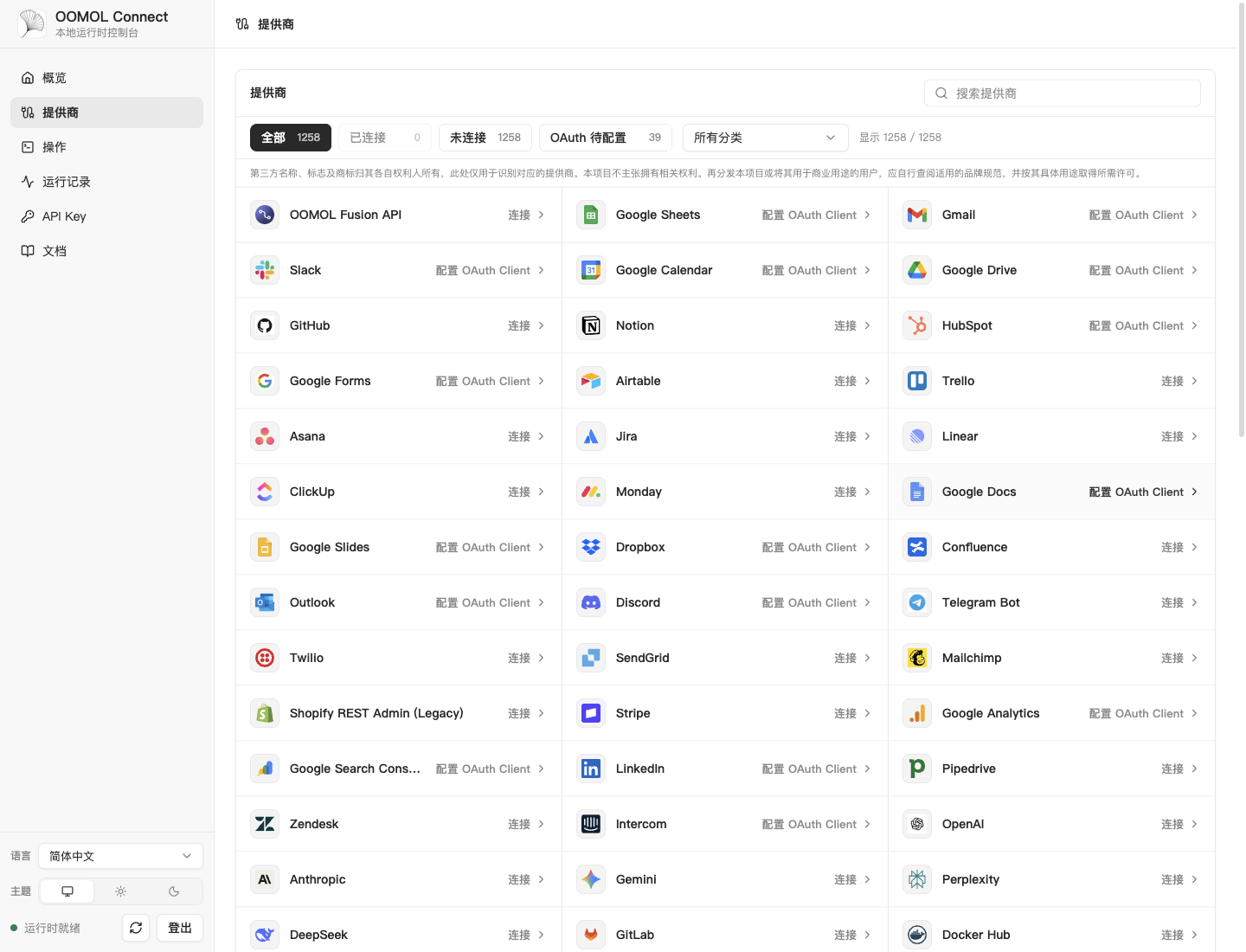Click the OOMOL Connect logo icon
This screenshot has height=952, width=1246.
(x=32, y=23)
